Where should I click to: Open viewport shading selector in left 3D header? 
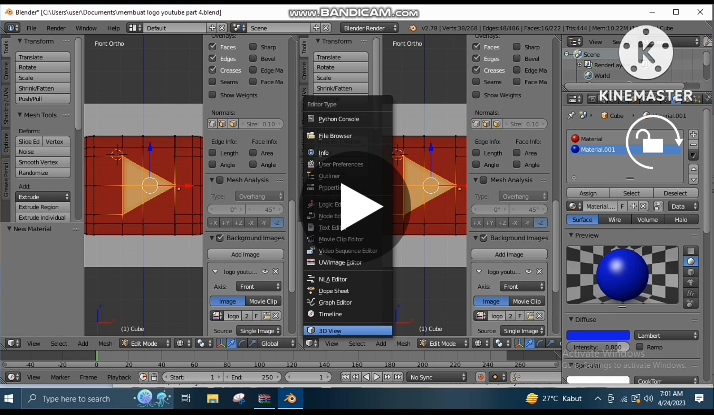click(183, 343)
